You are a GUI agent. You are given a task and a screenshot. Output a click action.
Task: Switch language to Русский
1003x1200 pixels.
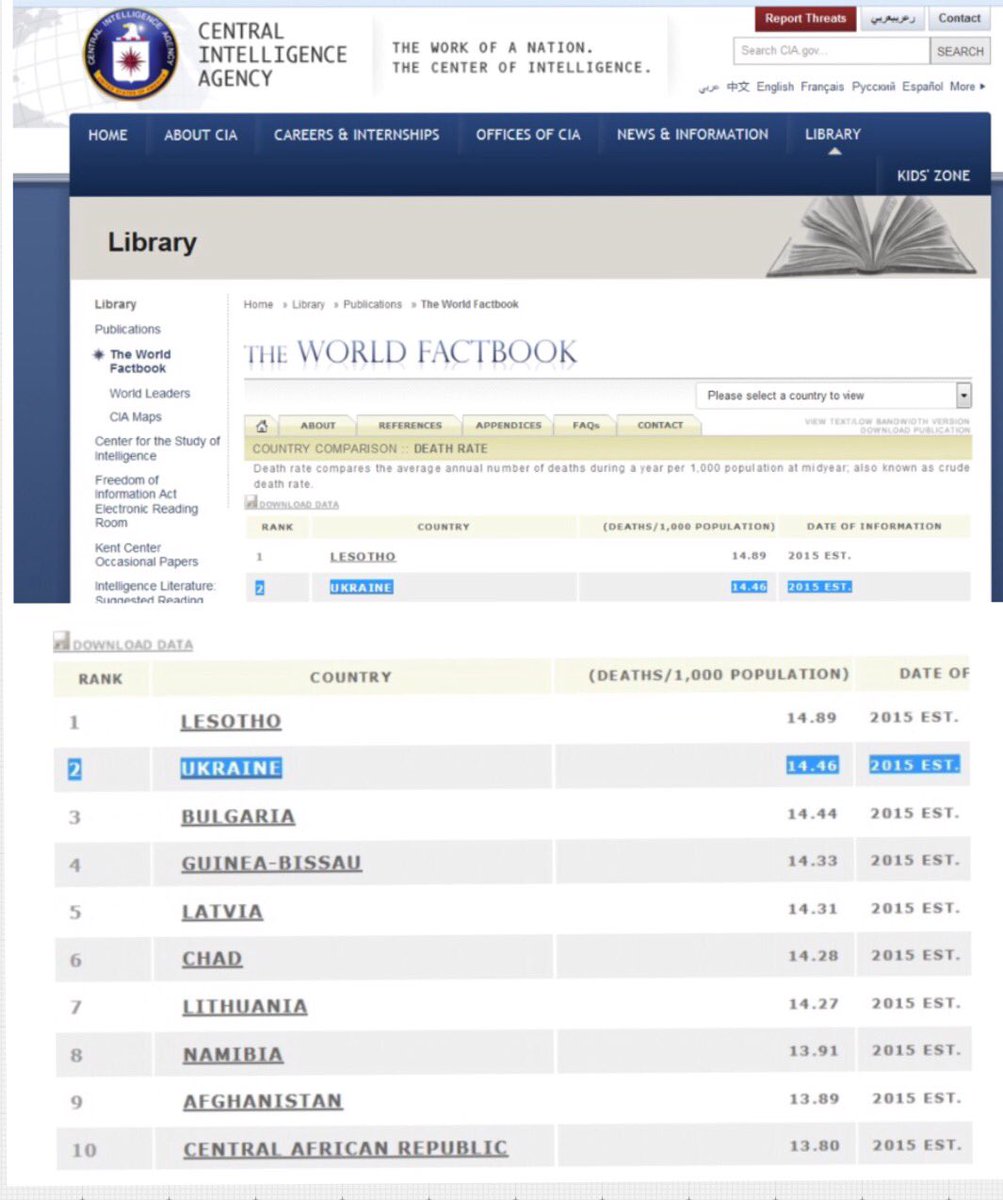873,87
